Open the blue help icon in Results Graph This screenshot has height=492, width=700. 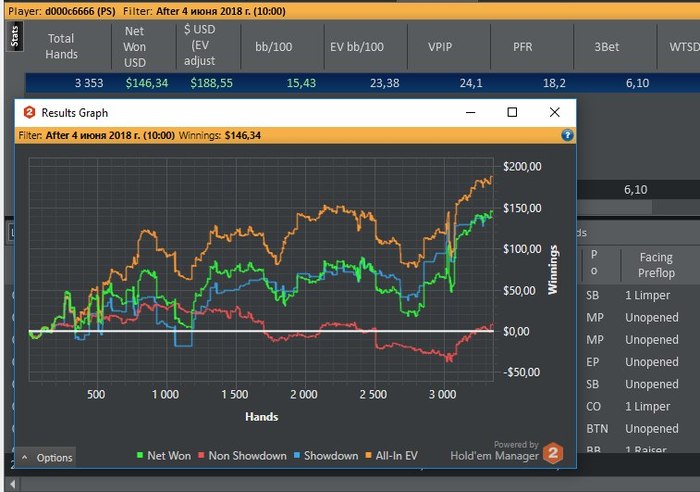[x=567, y=135]
